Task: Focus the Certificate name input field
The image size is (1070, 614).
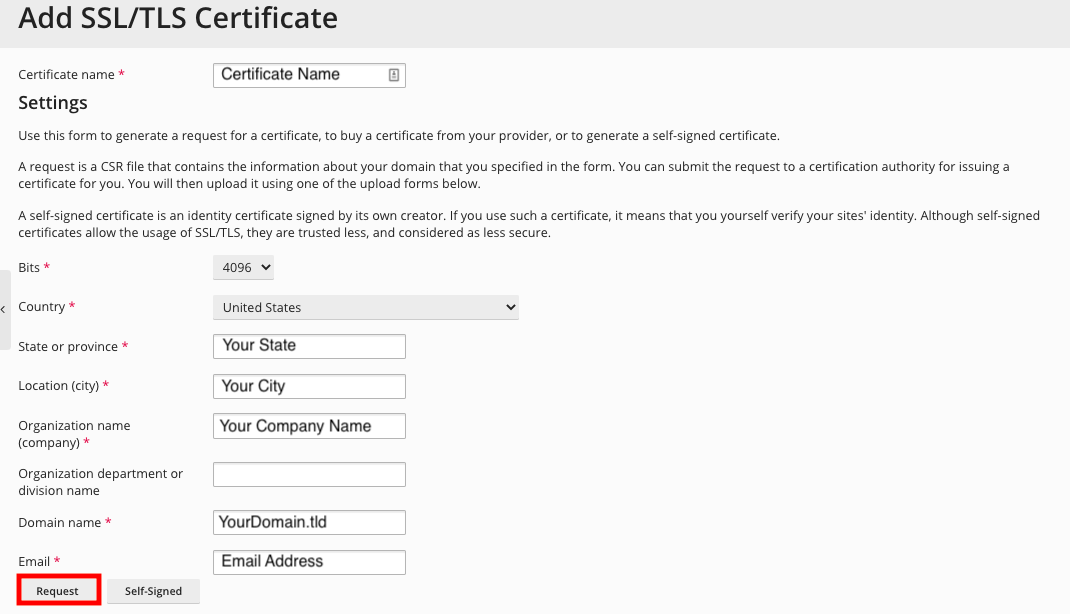Action: (300, 75)
